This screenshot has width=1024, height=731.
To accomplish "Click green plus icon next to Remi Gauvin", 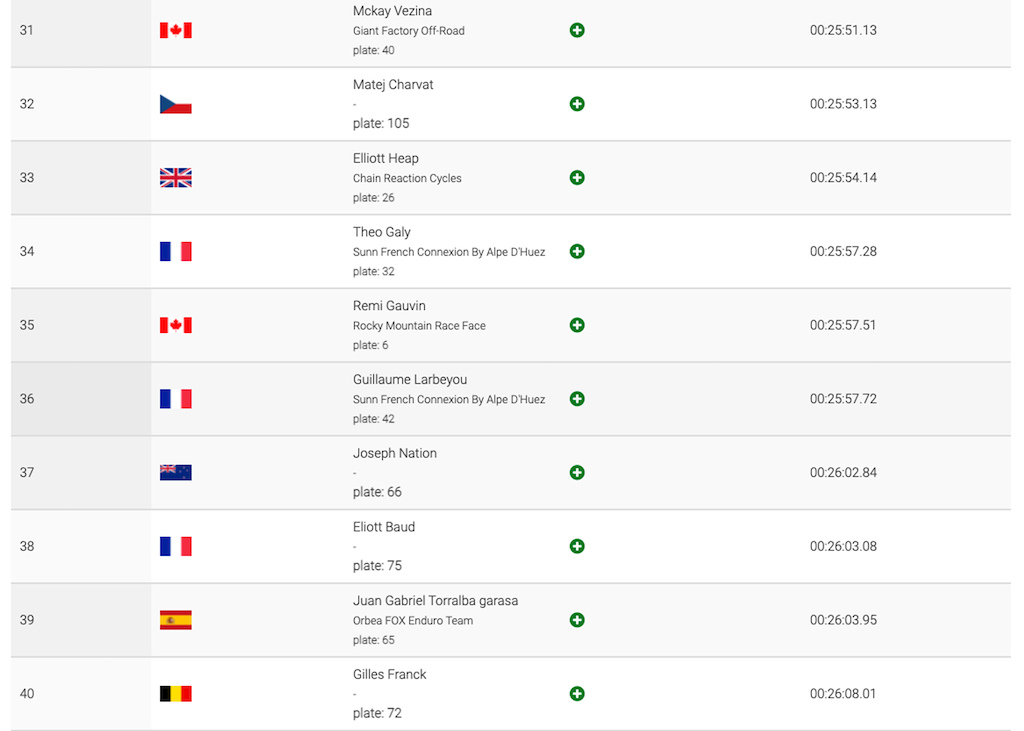I will tap(577, 325).
